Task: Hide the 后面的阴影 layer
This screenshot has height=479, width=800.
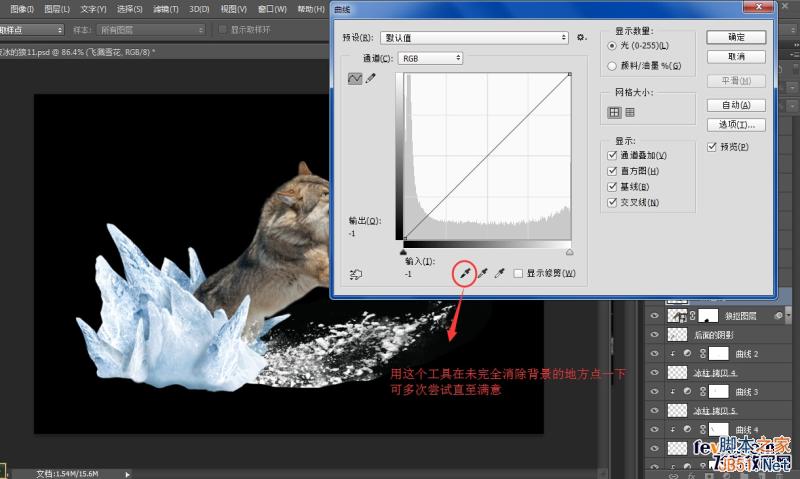Action: (x=655, y=335)
